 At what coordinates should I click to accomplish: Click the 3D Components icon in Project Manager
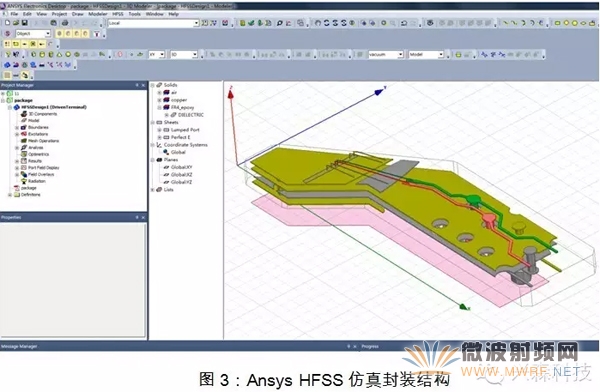pos(24,114)
